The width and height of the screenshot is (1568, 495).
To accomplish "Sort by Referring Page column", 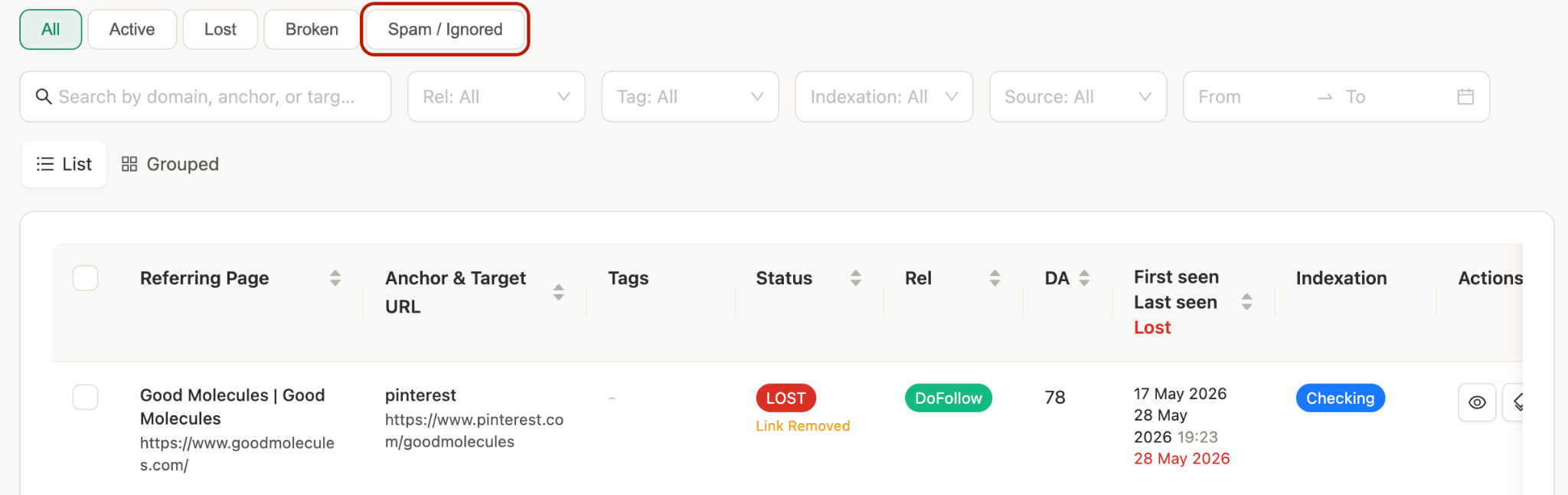I will pyautogui.click(x=335, y=278).
